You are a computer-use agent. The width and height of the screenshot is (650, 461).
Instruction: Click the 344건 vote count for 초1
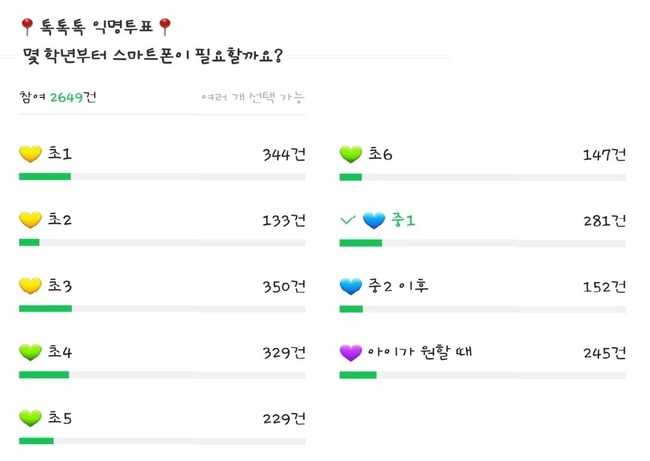tap(284, 154)
